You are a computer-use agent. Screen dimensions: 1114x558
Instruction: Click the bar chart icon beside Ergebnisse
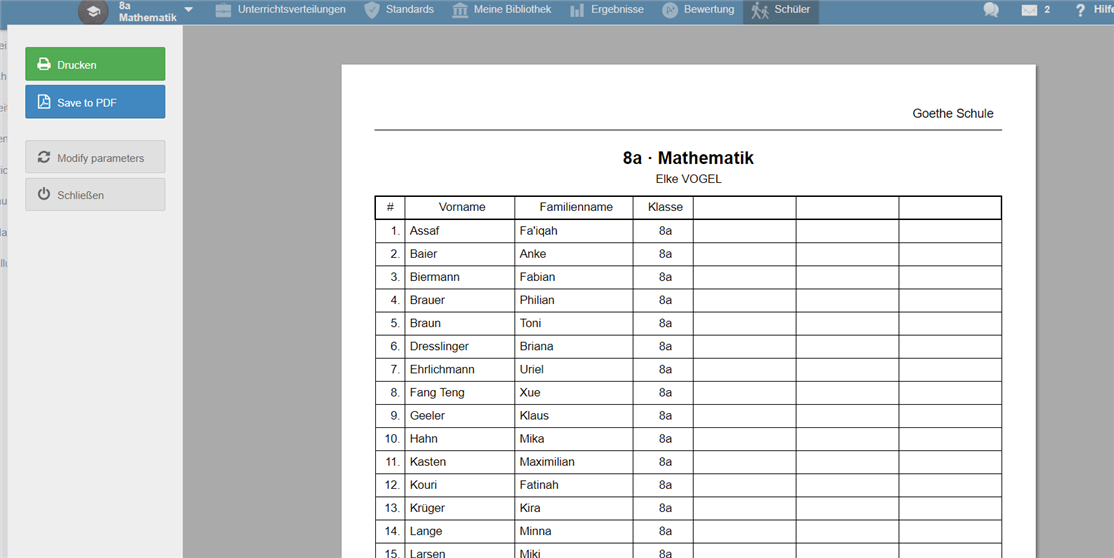click(x=577, y=11)
